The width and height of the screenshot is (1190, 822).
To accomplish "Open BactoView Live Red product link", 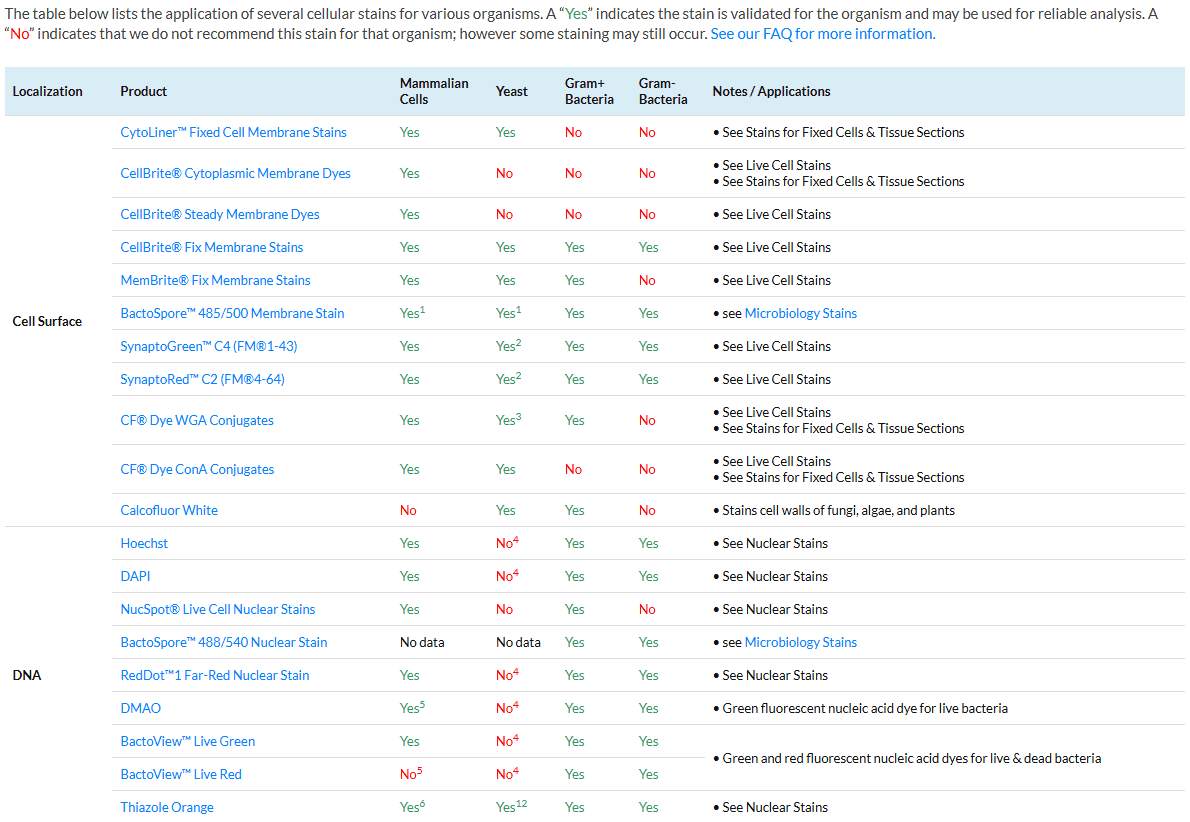I will click(x=181, y=774).
